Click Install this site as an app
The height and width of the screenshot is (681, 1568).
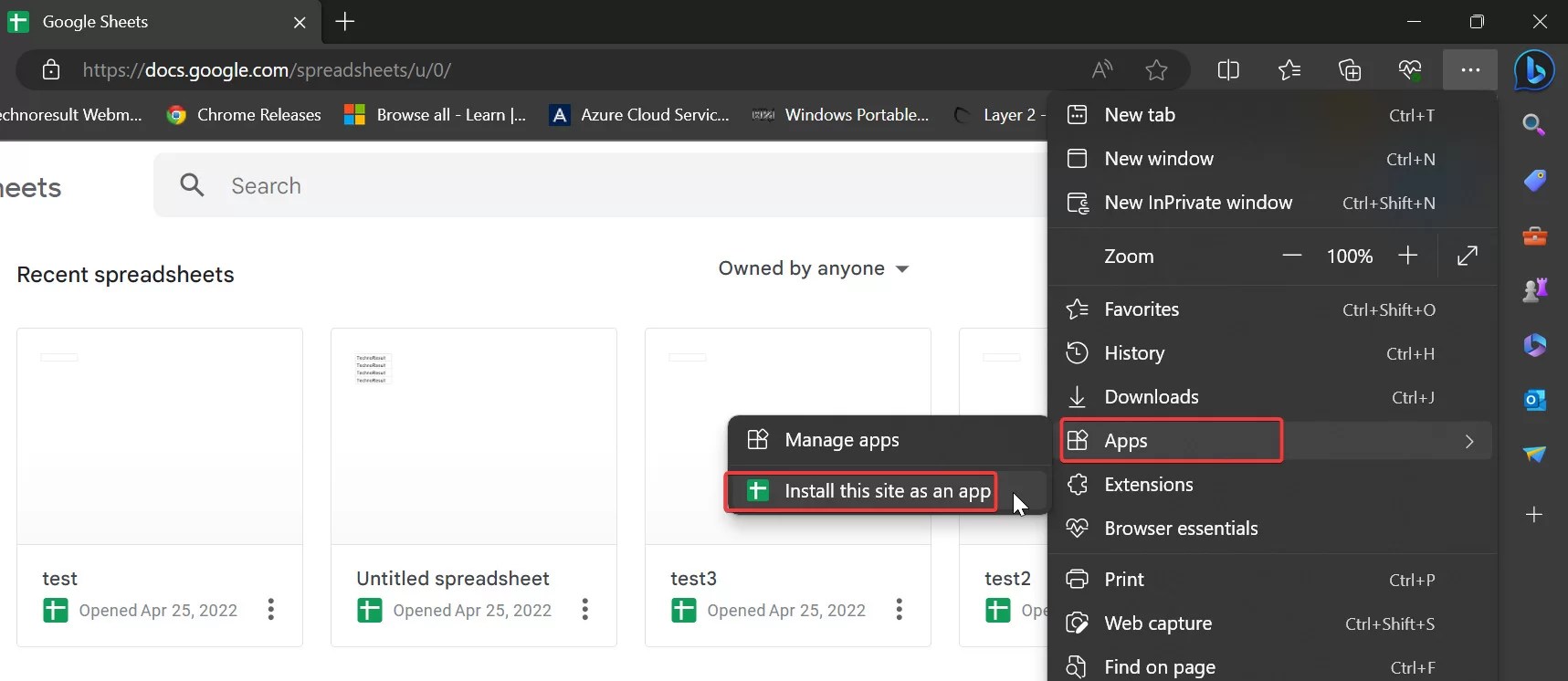pyautogui.click(x=888, y=491)
